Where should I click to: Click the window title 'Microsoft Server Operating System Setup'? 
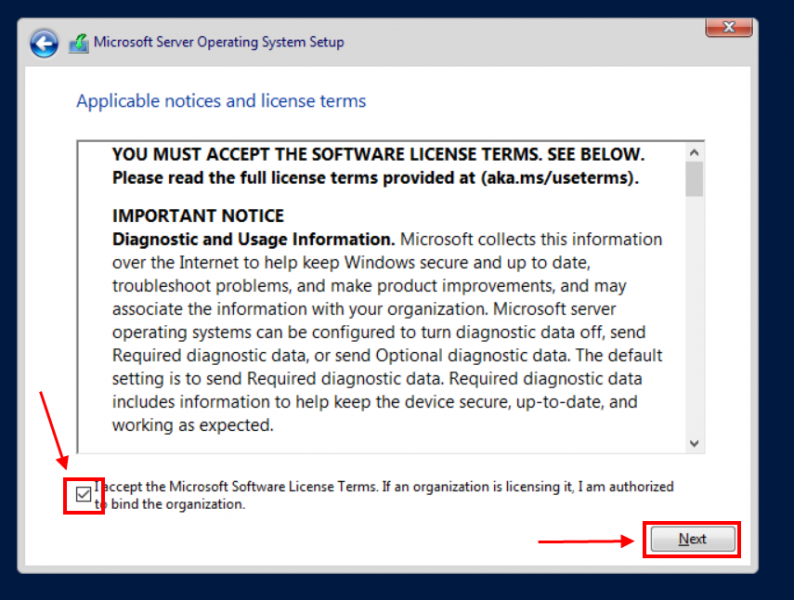point(219,42)
